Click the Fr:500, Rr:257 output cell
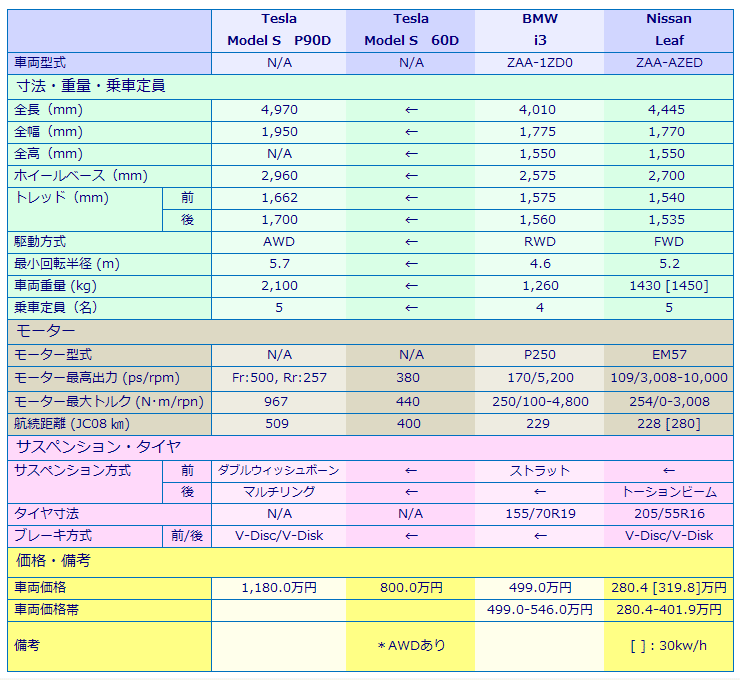The image size is (740, 680). coord(279,378)
